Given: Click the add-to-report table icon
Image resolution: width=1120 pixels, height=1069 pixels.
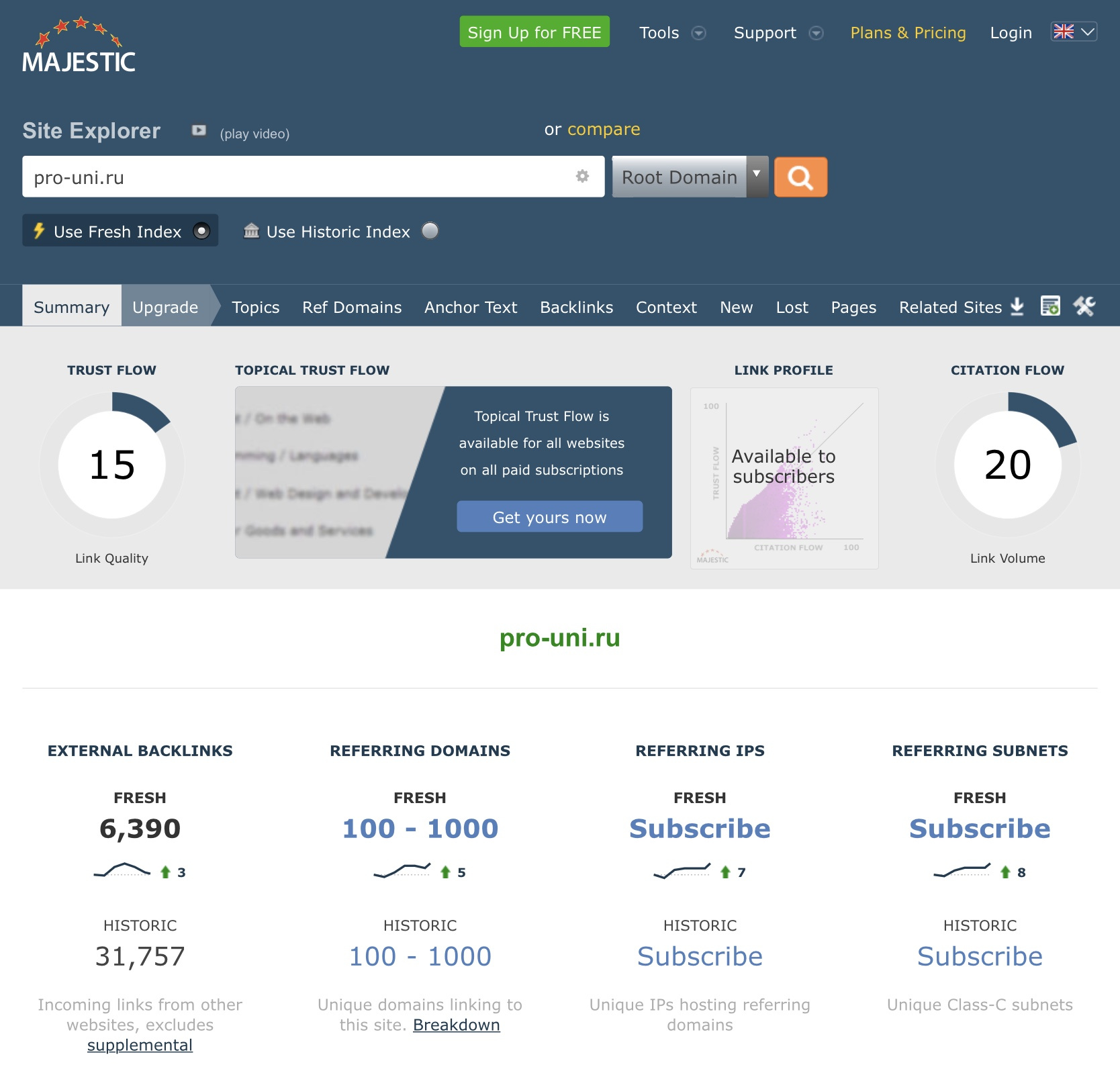Looking at the screenshot, I should click(x=1050, y=306).
